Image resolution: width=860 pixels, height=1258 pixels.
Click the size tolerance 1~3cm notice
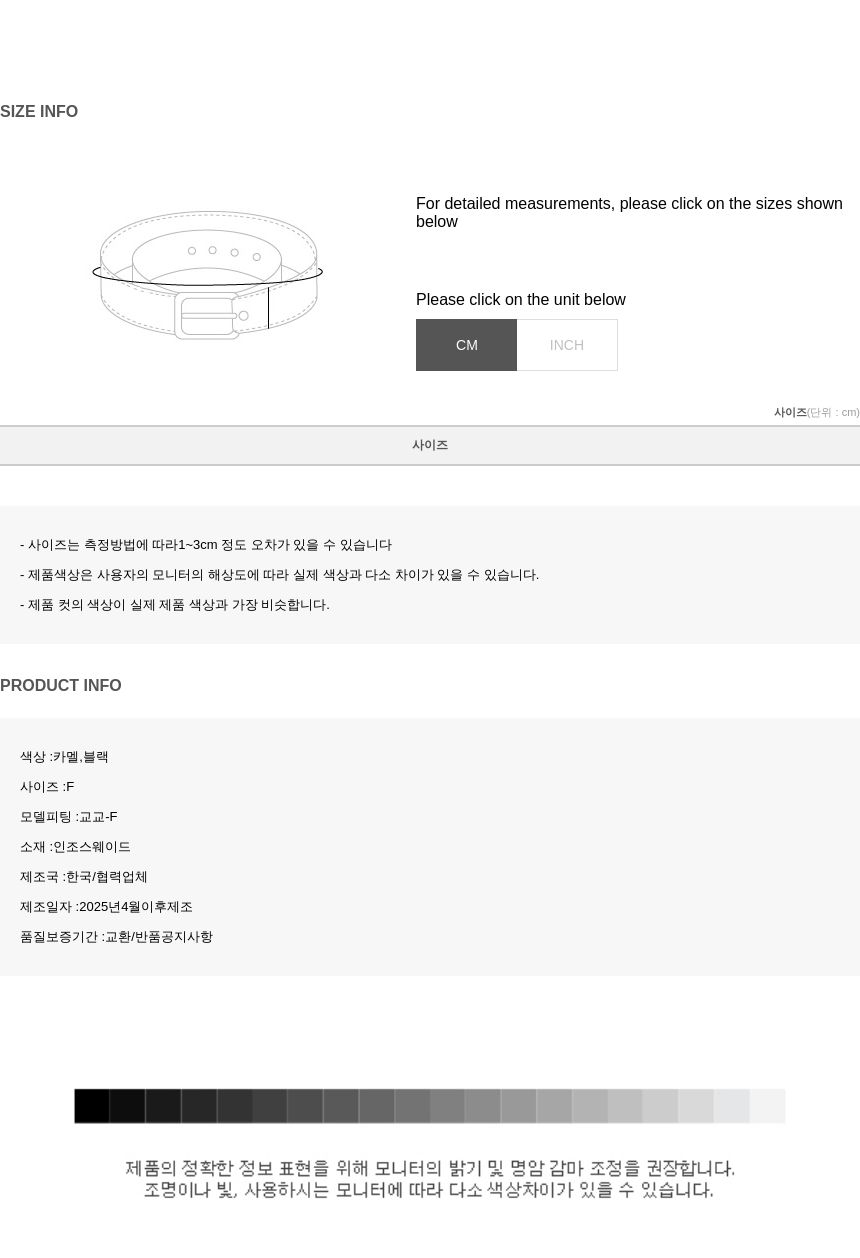[206, 545]
